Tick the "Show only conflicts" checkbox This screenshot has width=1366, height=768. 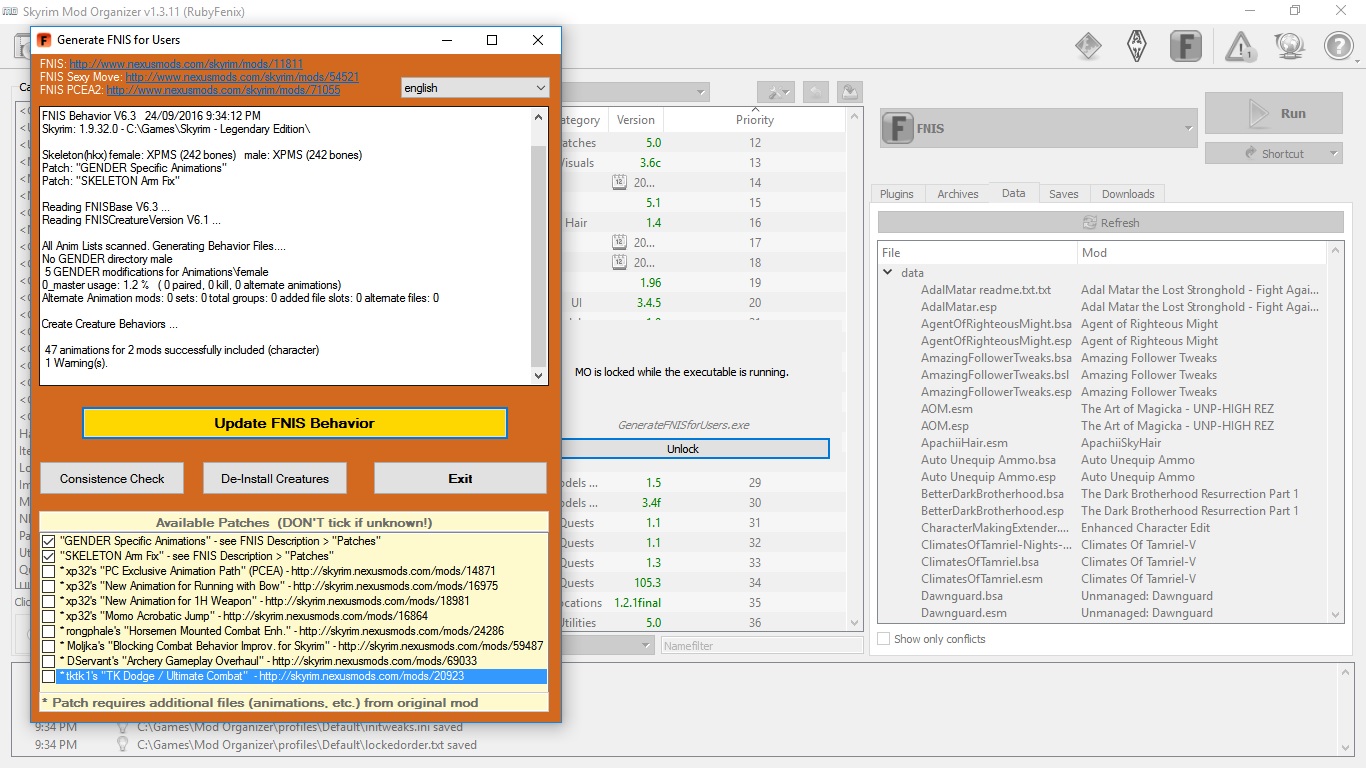pos(884,639)
